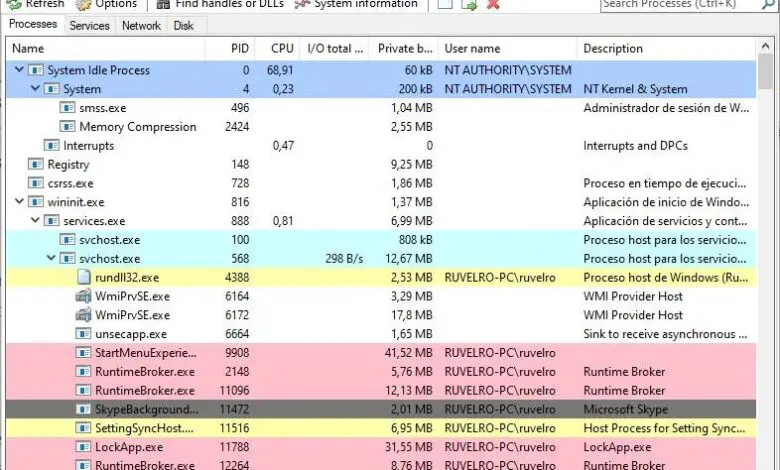Click the WmiPrvSE.exe PID 6172 icon
This screenshot has height=470, width=780.
[83, 315]
